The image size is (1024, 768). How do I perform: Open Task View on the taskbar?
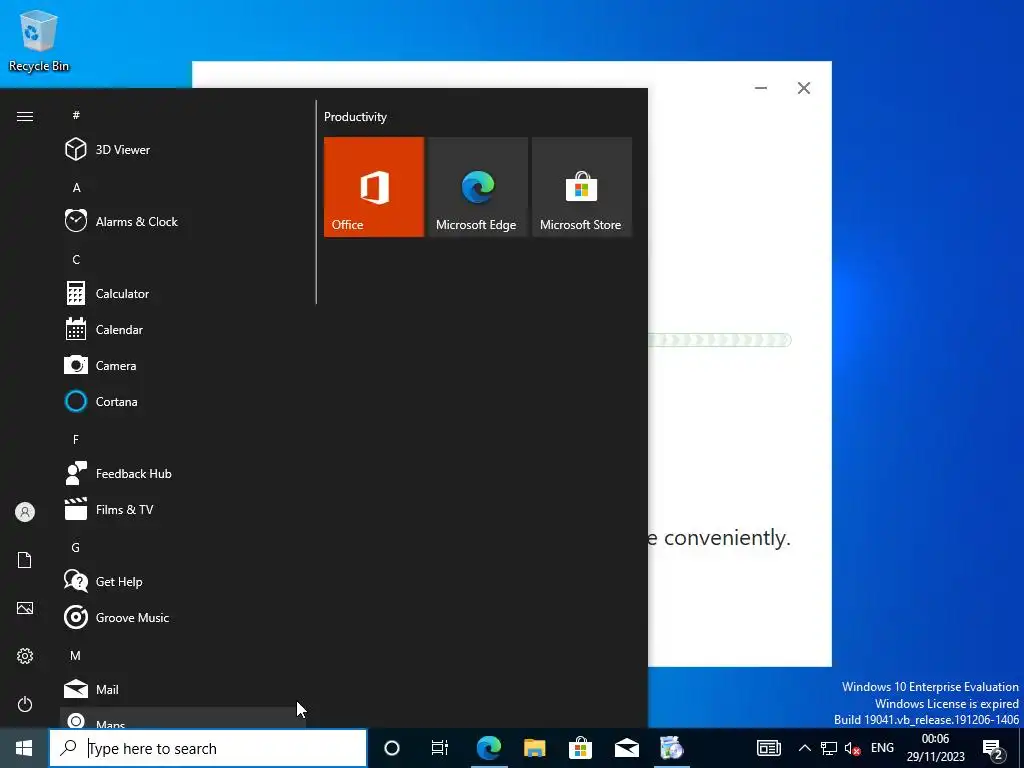point(440,748)
